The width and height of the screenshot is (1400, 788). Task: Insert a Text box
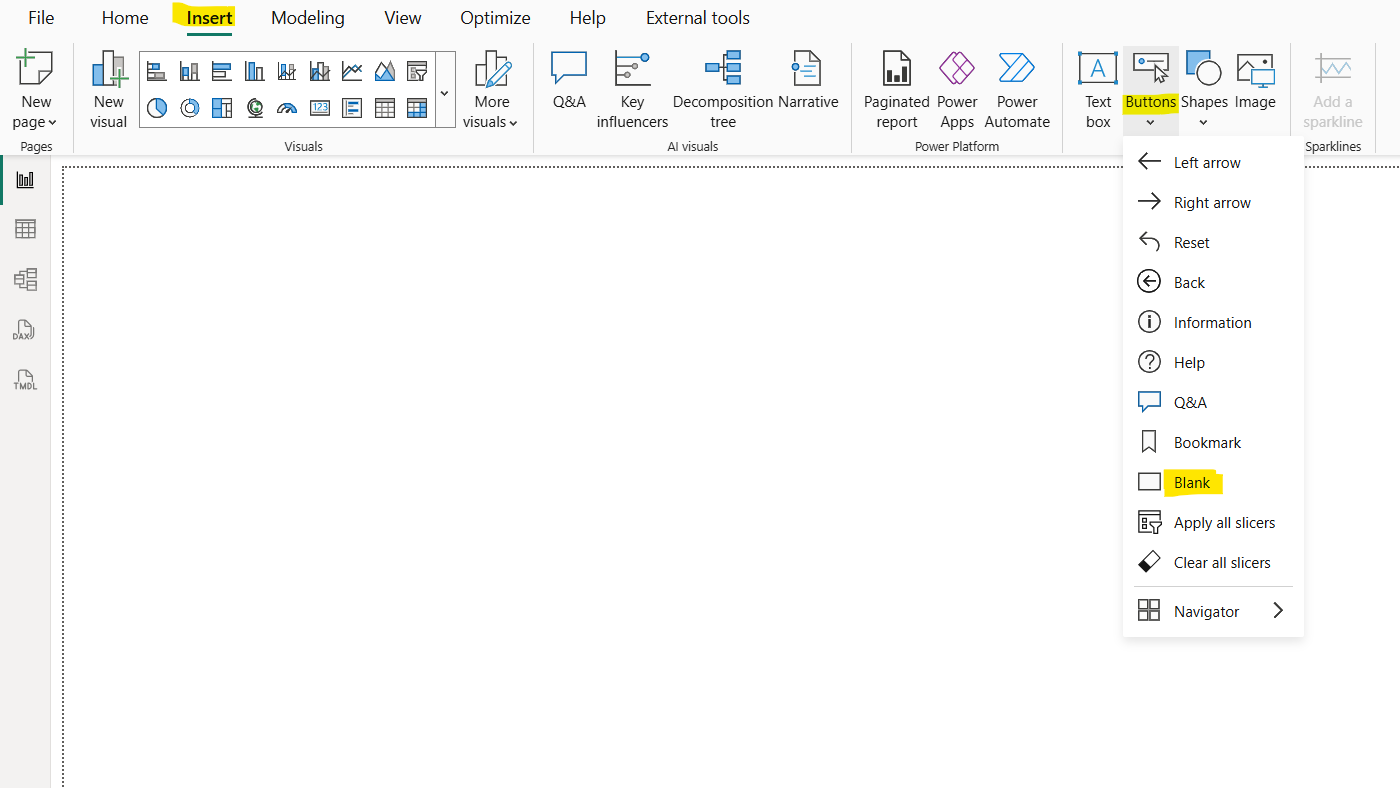(x=1097, y=88)
